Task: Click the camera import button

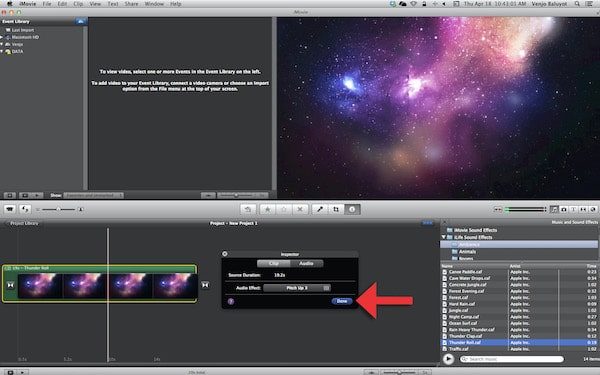Action: [10, 209]
